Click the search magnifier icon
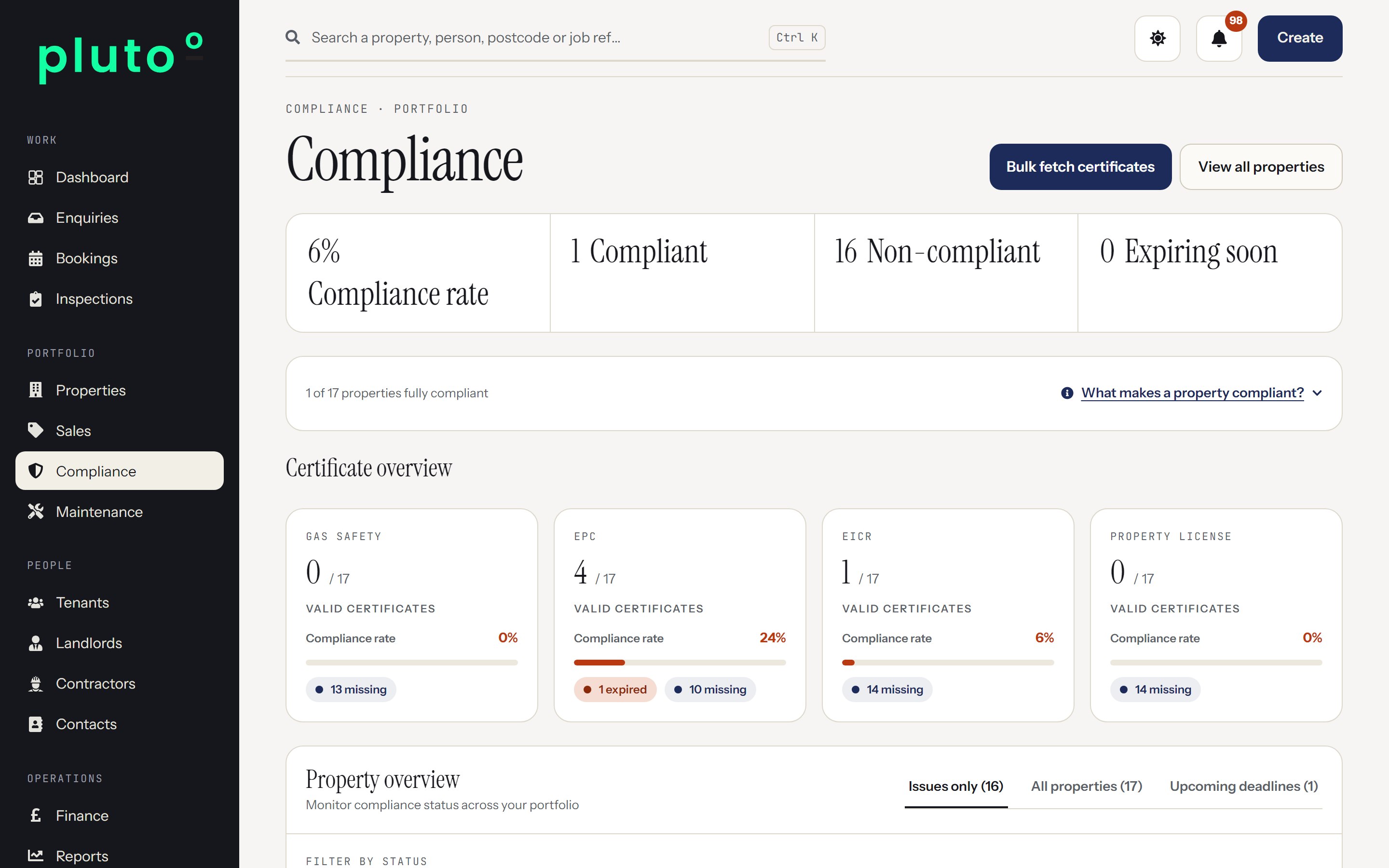Screen dimensions: 1389x868 click(293, 37)
